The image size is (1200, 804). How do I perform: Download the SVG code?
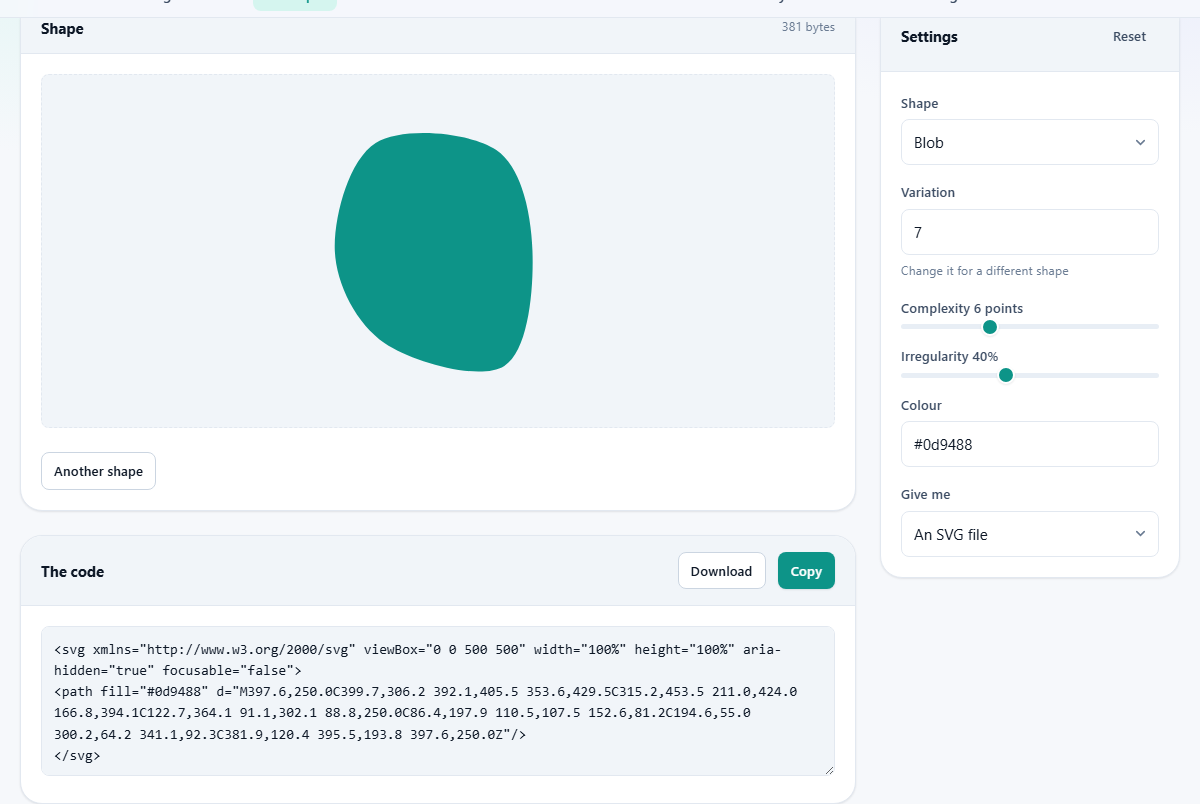point(721,571)
